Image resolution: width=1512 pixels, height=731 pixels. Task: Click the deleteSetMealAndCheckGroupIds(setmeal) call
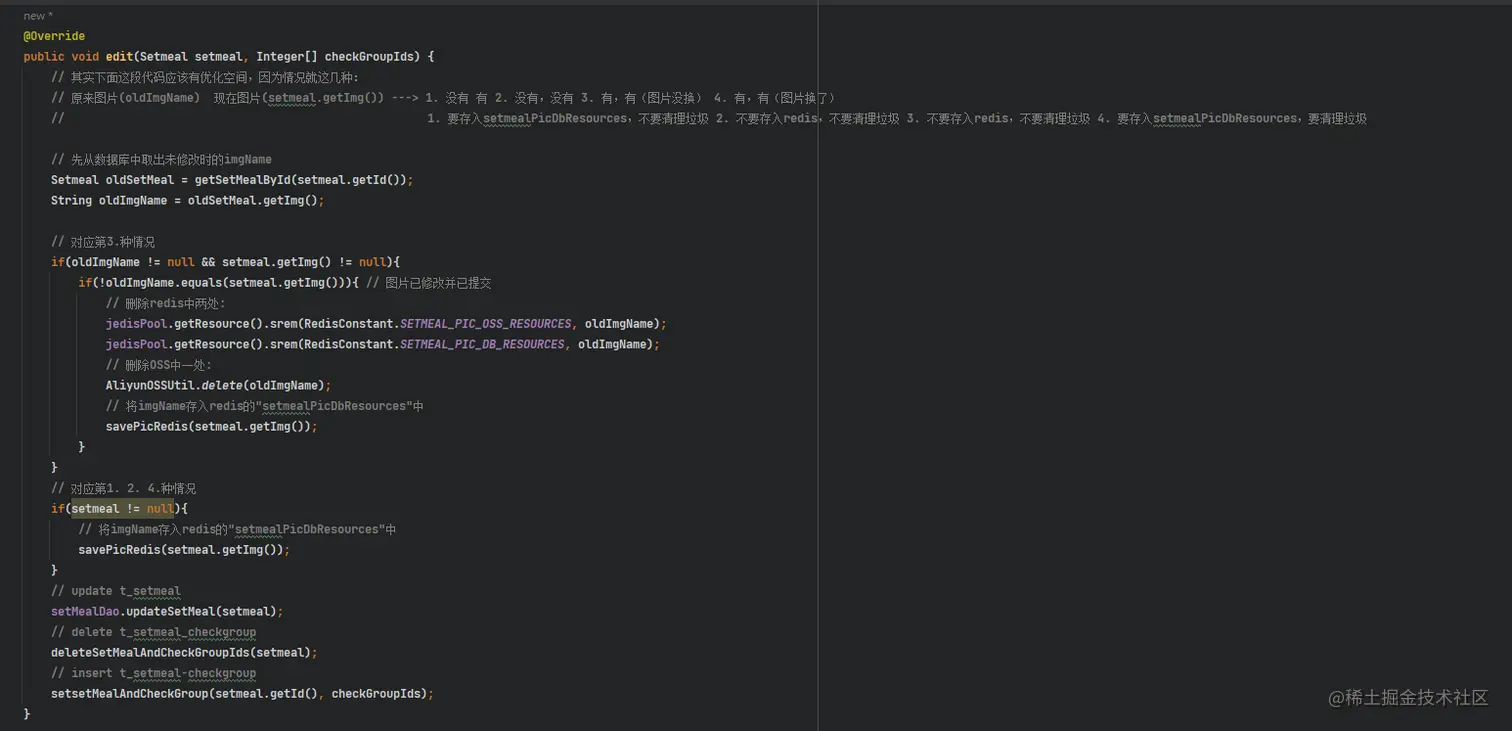[x=184, y=652]
